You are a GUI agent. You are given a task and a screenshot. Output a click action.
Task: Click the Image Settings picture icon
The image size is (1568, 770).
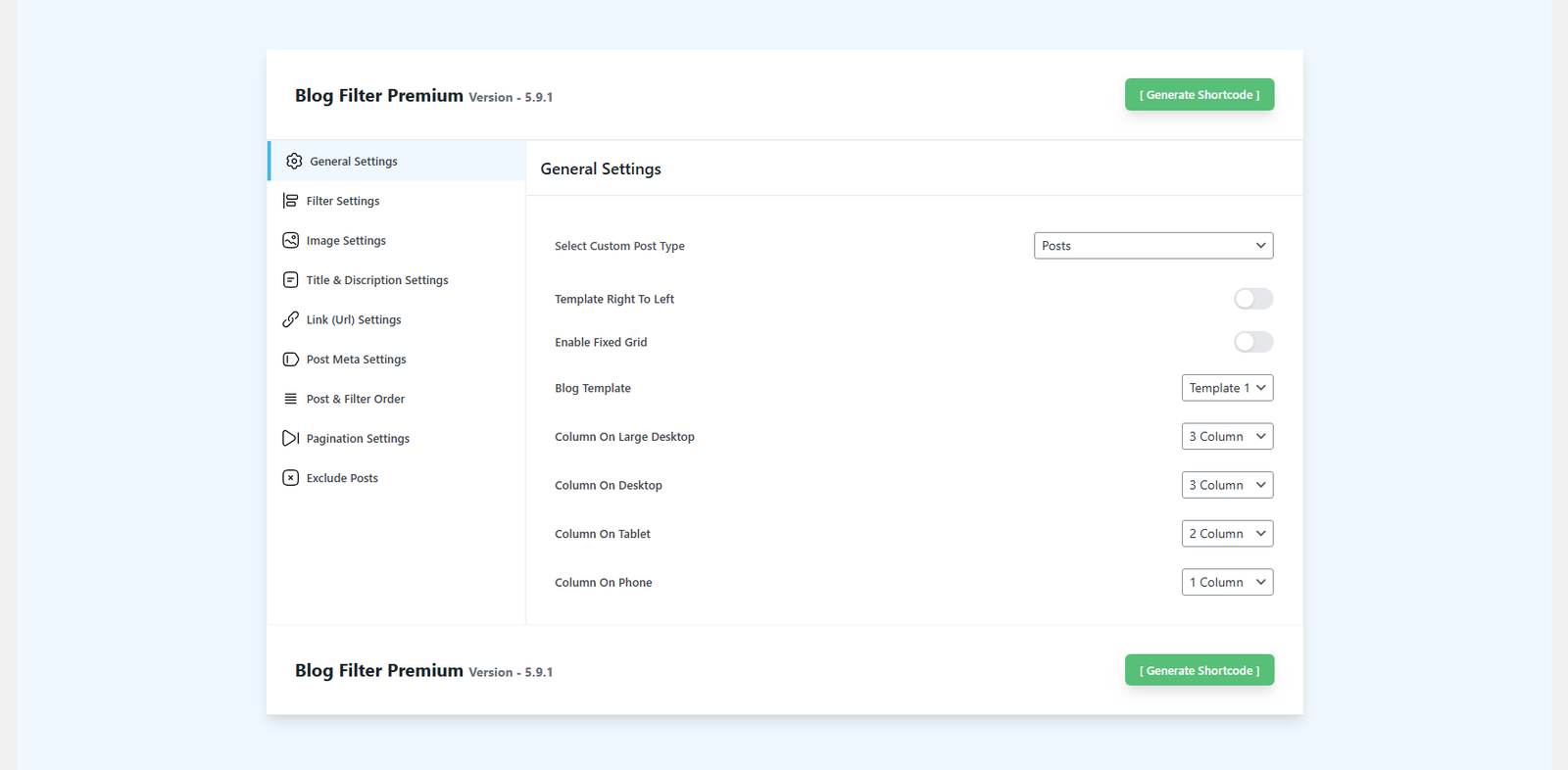[290, 240]
